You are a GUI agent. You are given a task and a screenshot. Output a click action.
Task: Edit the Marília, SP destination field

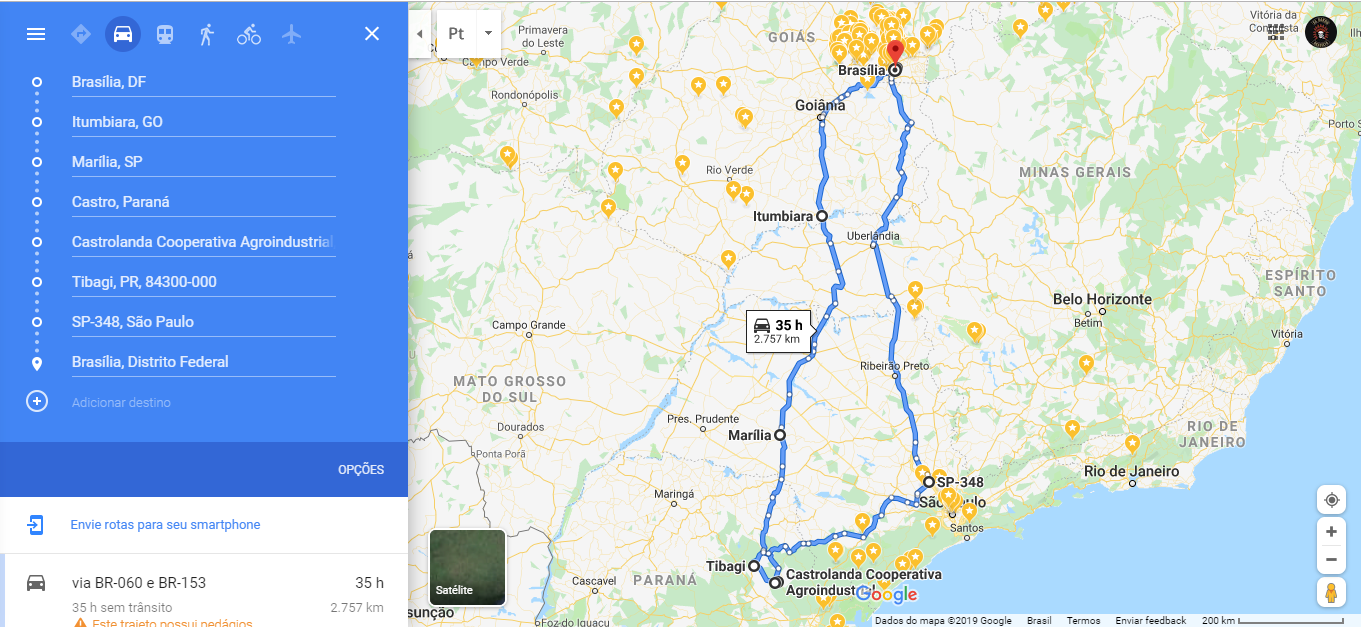click(204, 162)
